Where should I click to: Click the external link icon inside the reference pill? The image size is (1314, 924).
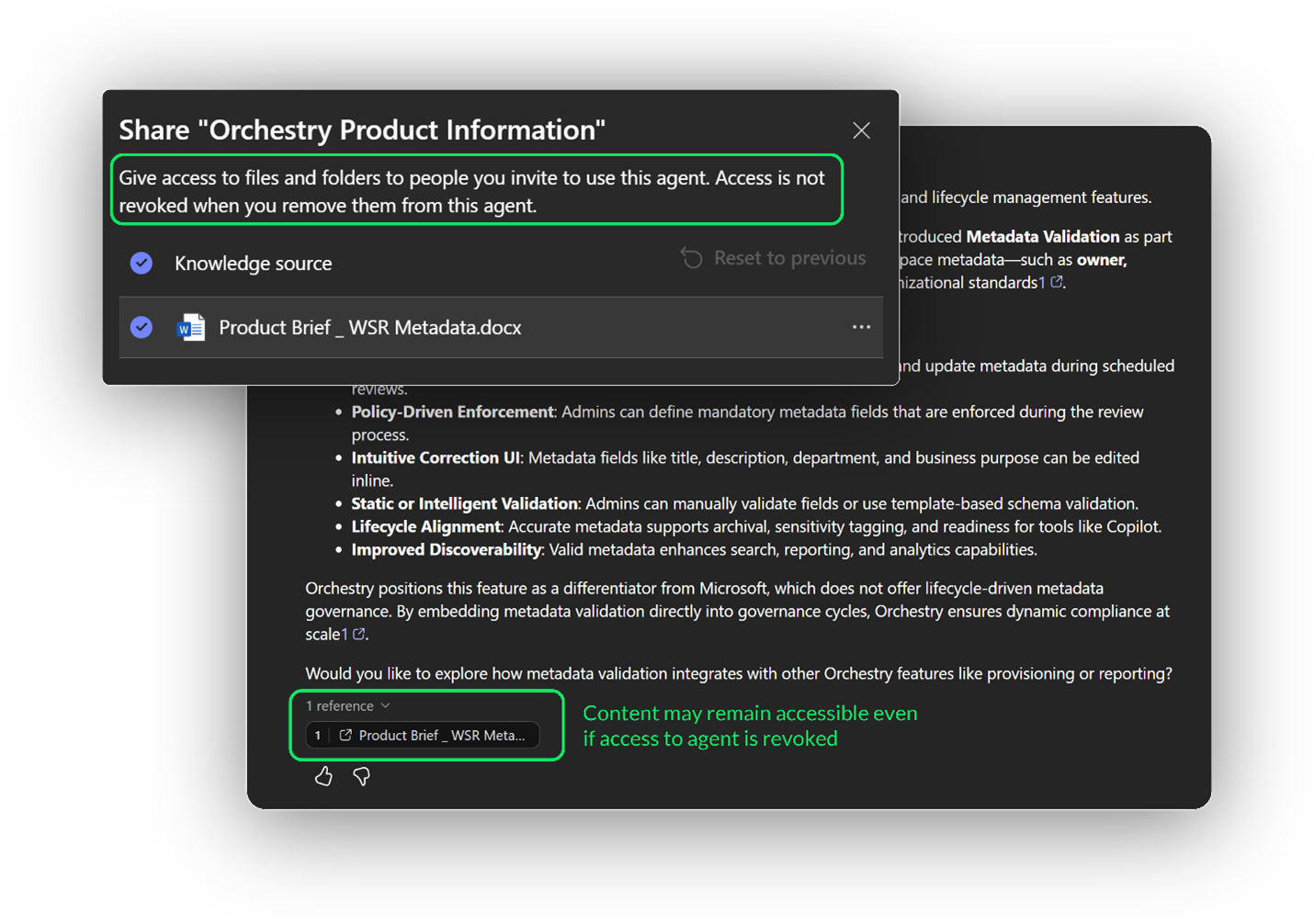click(344, 735)
